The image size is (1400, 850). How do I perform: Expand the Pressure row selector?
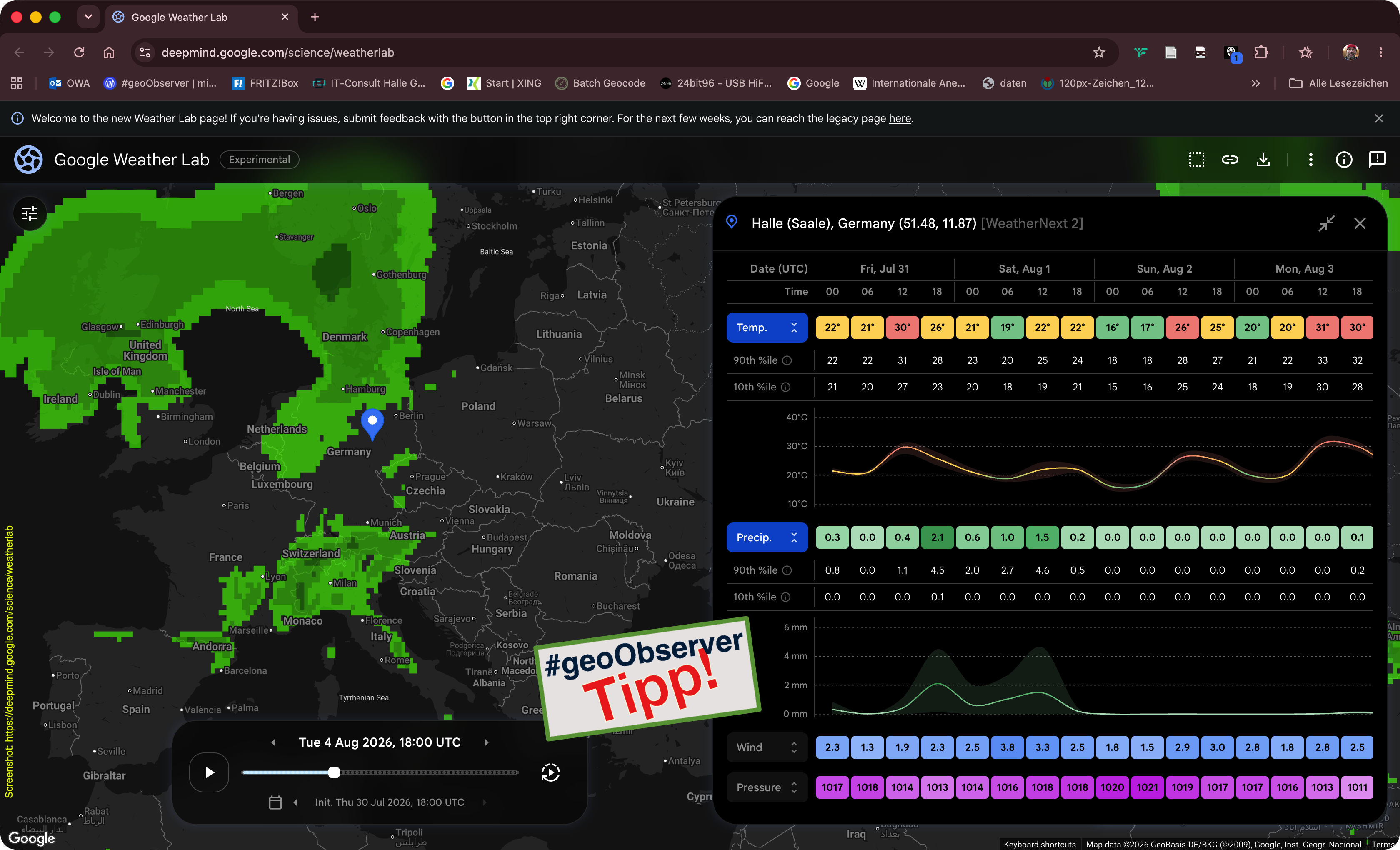pos(767,787)
